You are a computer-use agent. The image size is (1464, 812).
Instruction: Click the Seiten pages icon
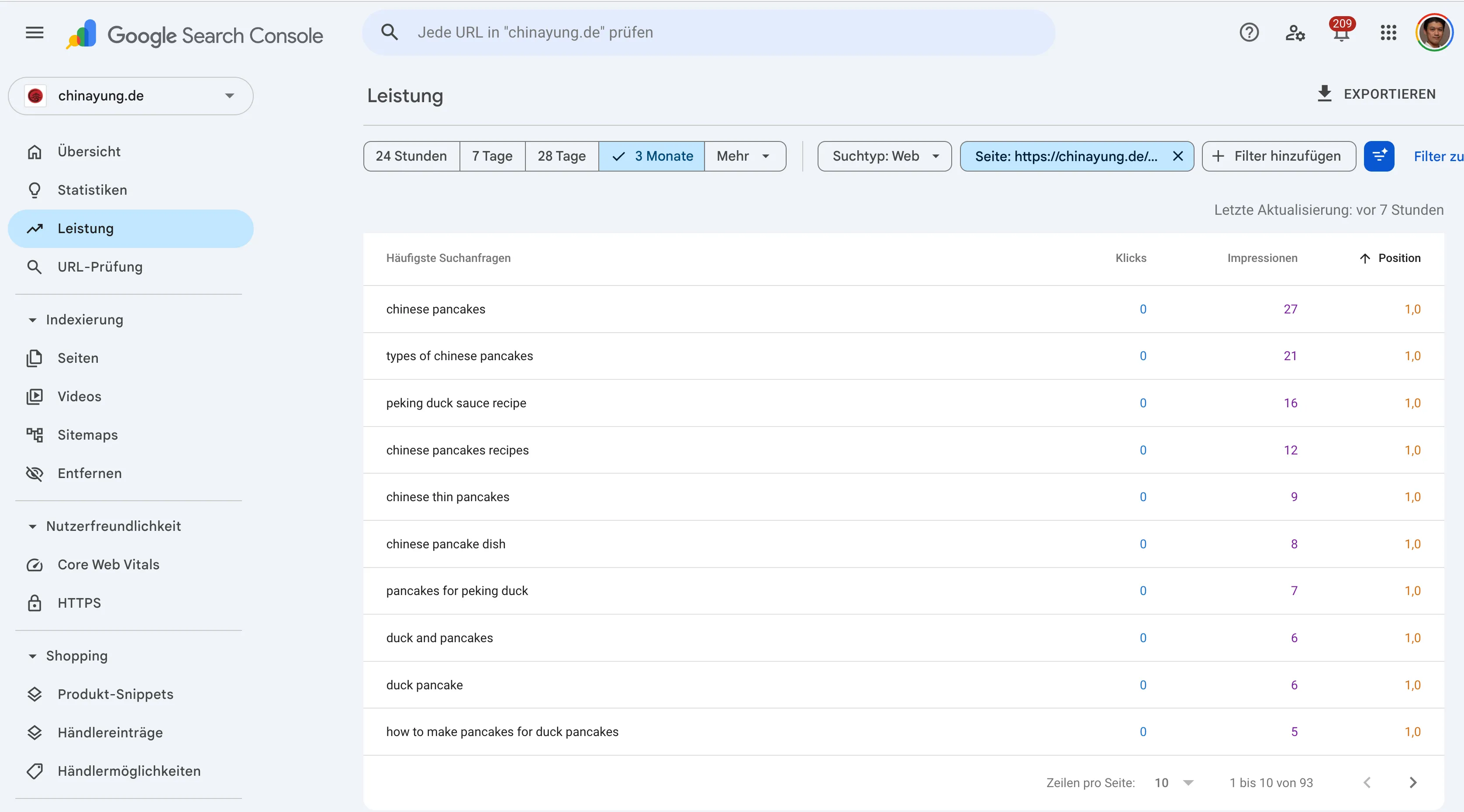(35, 358)
